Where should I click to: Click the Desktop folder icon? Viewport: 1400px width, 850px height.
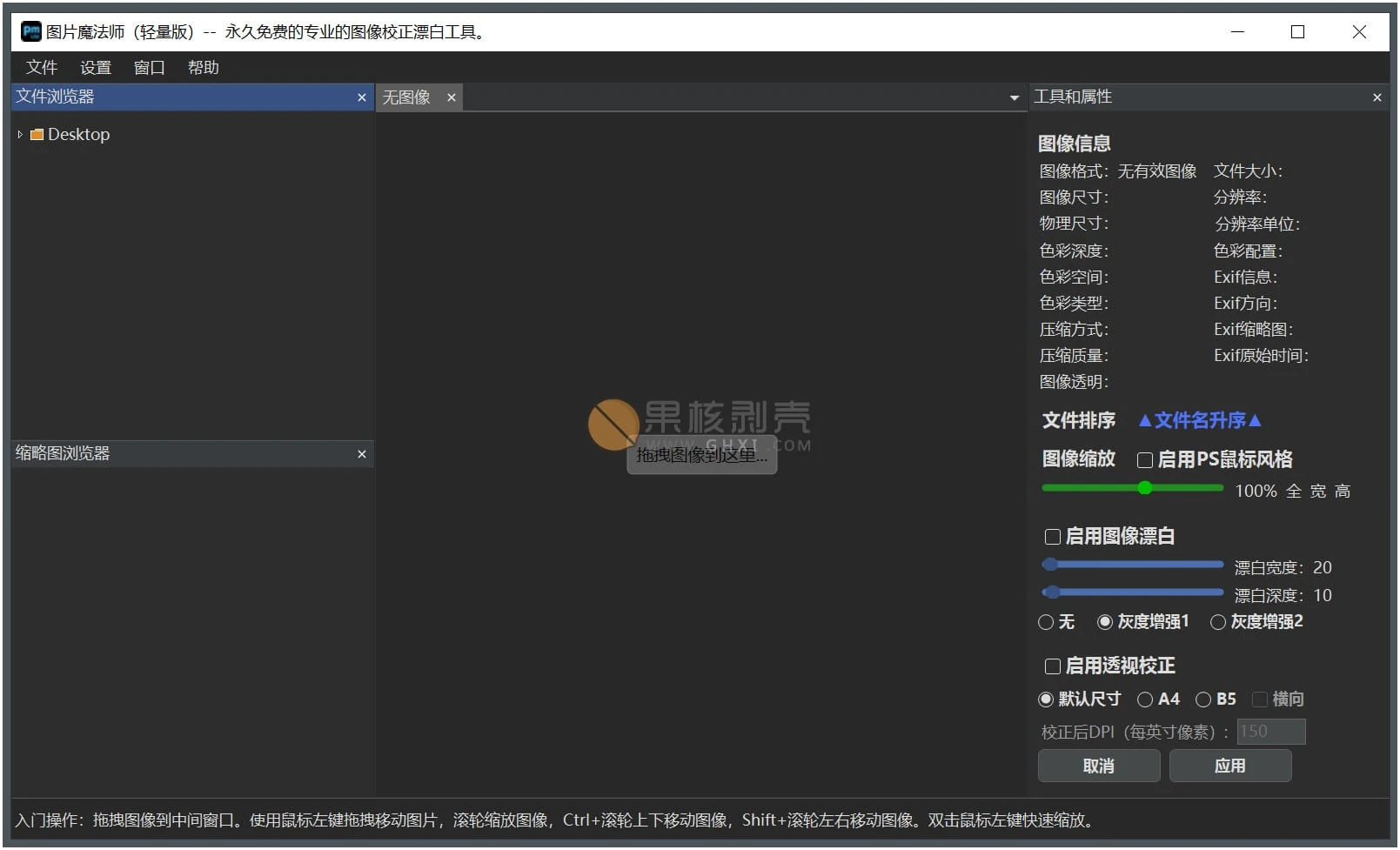pos(37,134)
